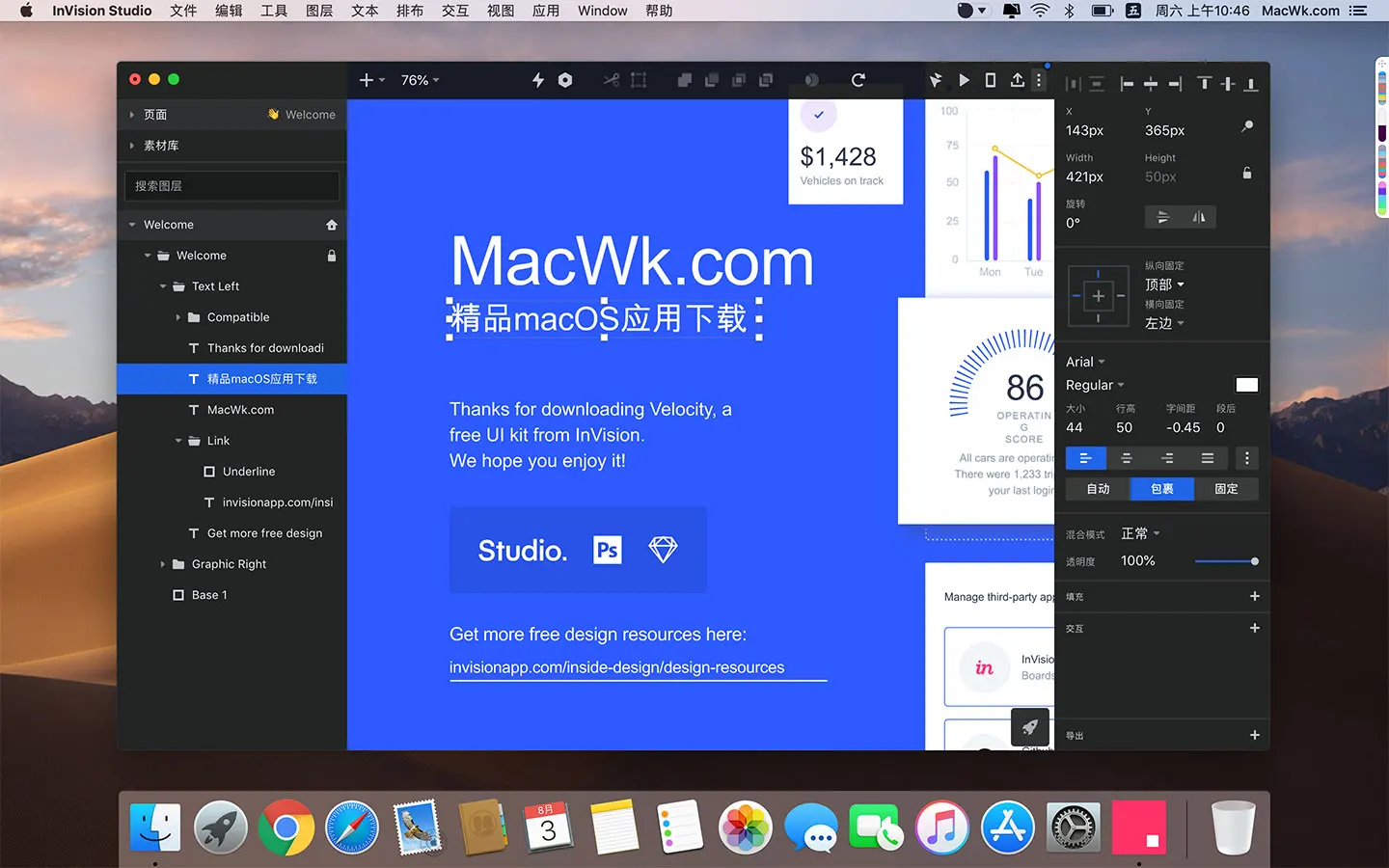Collapse the Text Left folder layer
The width and height of the screenshot is (1389, 868).
[163, 286]
